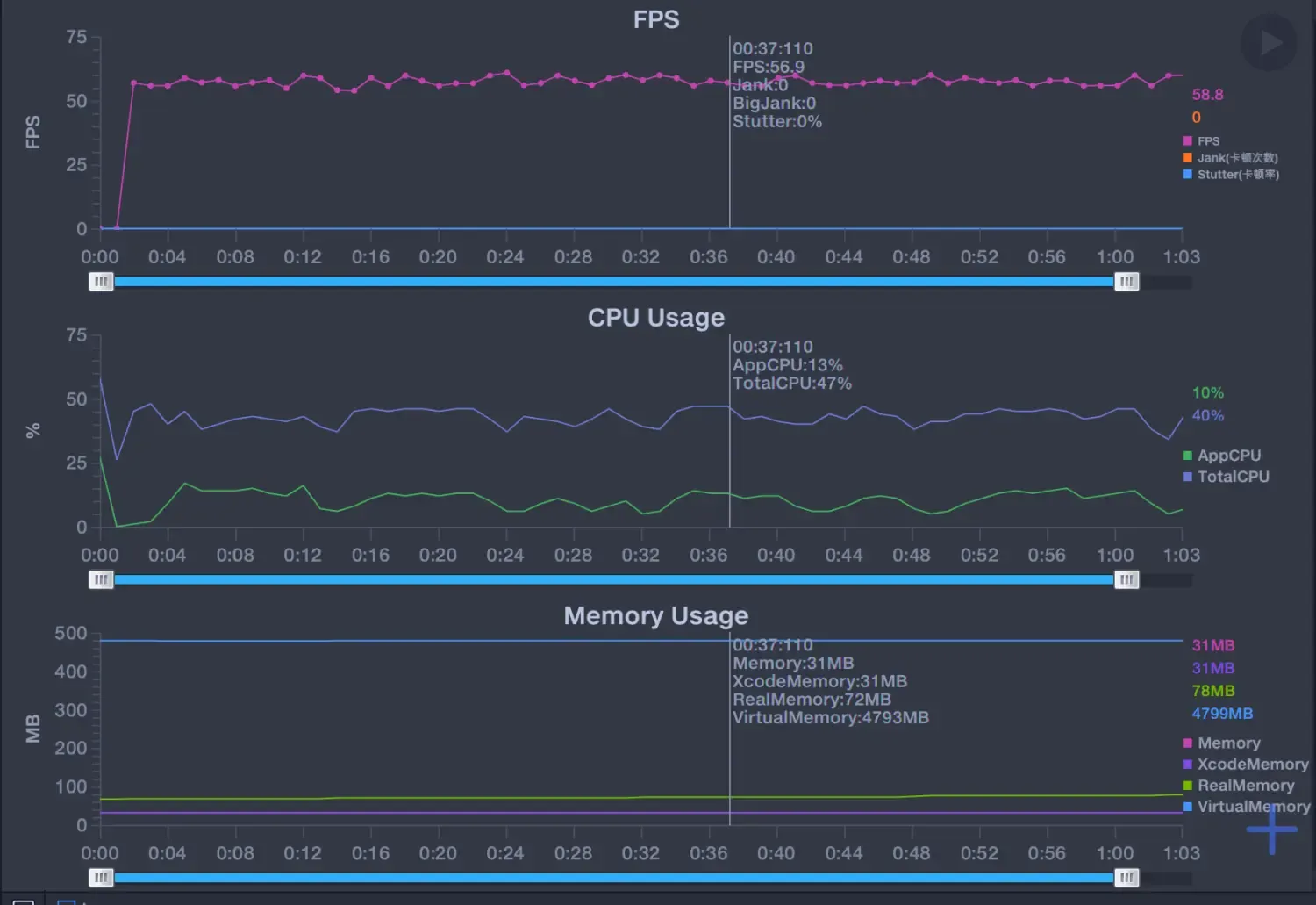
Task: Click CPU Usage right range handle
Action: (x=1126, y=580)
